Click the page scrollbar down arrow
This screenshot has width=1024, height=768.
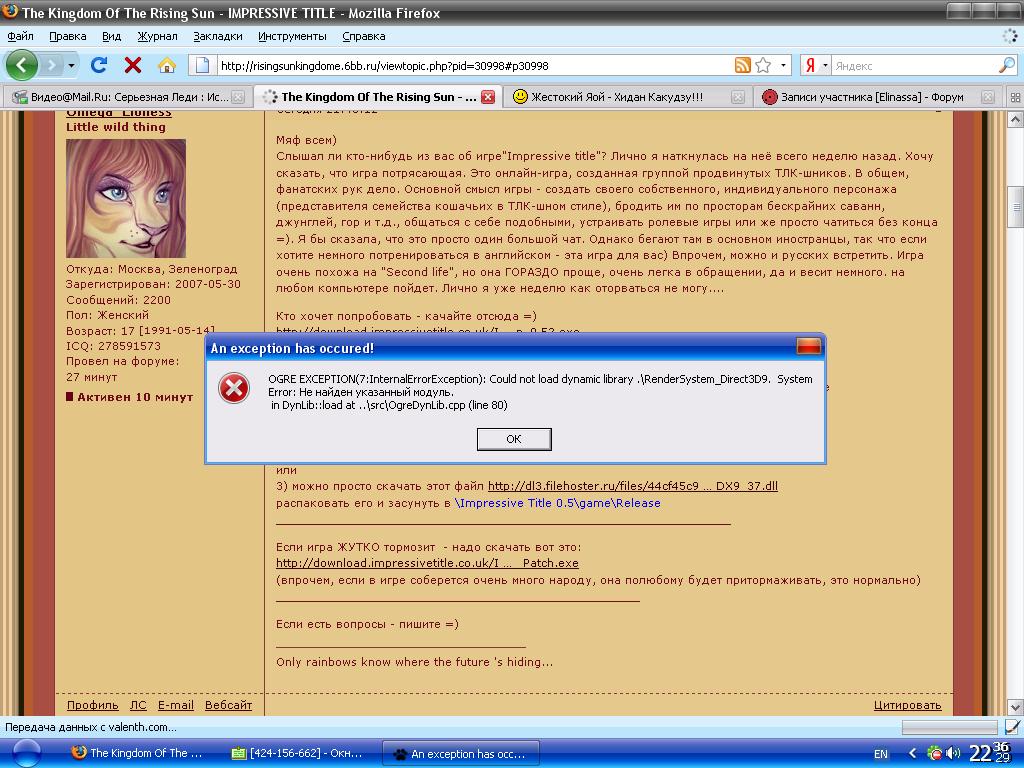click(1016, 707)
